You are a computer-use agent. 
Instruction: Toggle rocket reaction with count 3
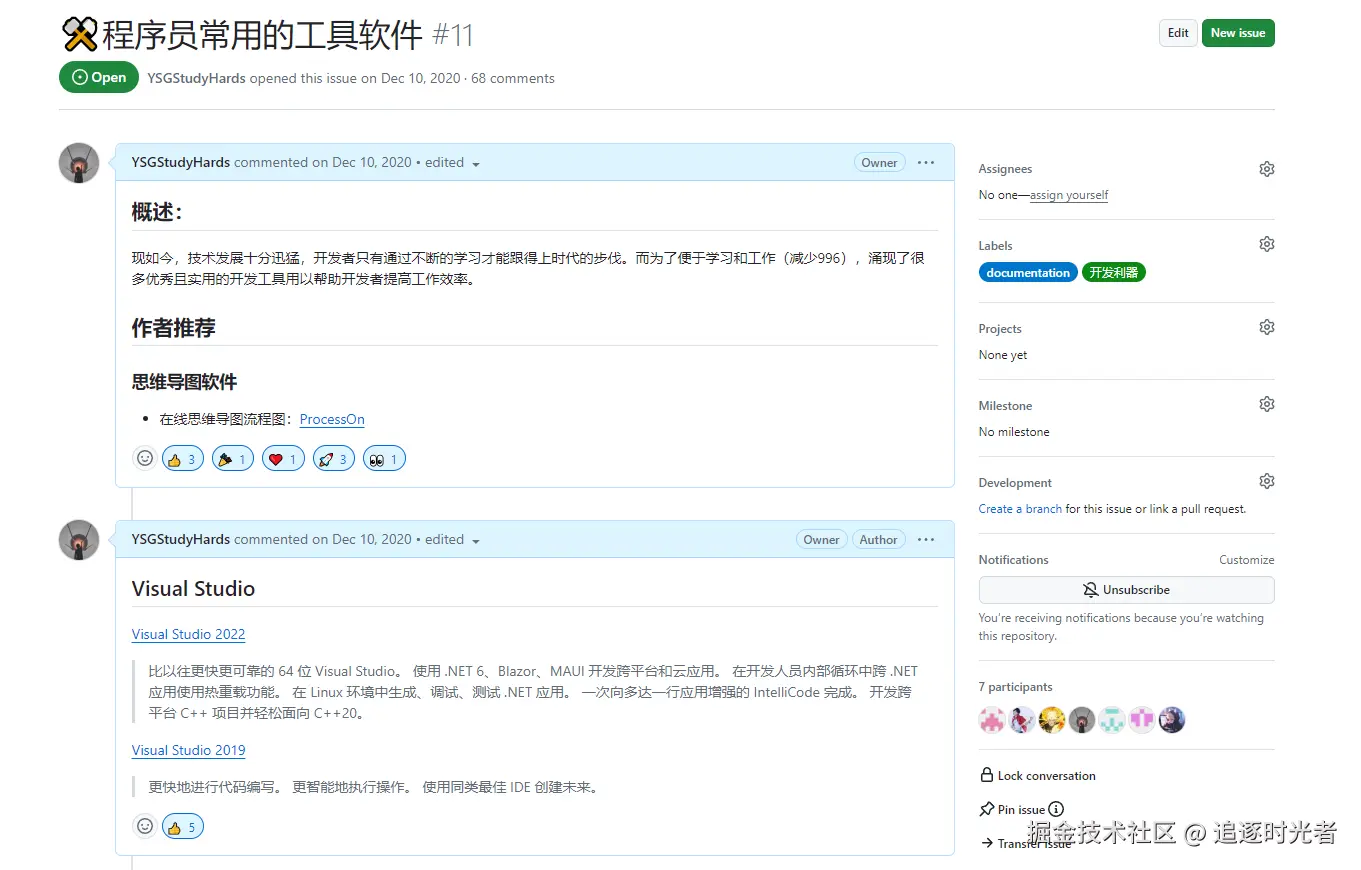(334, 459)
